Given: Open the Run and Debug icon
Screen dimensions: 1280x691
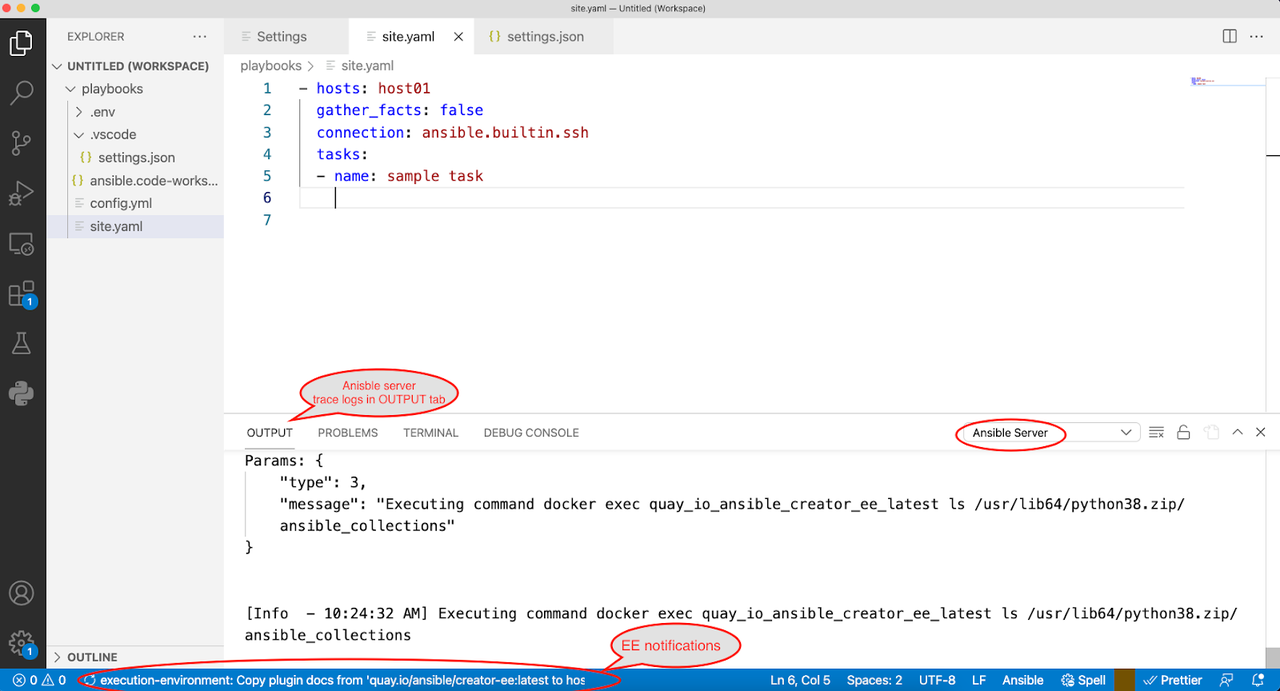Looking at the screenshot, I should click(22, 193).
